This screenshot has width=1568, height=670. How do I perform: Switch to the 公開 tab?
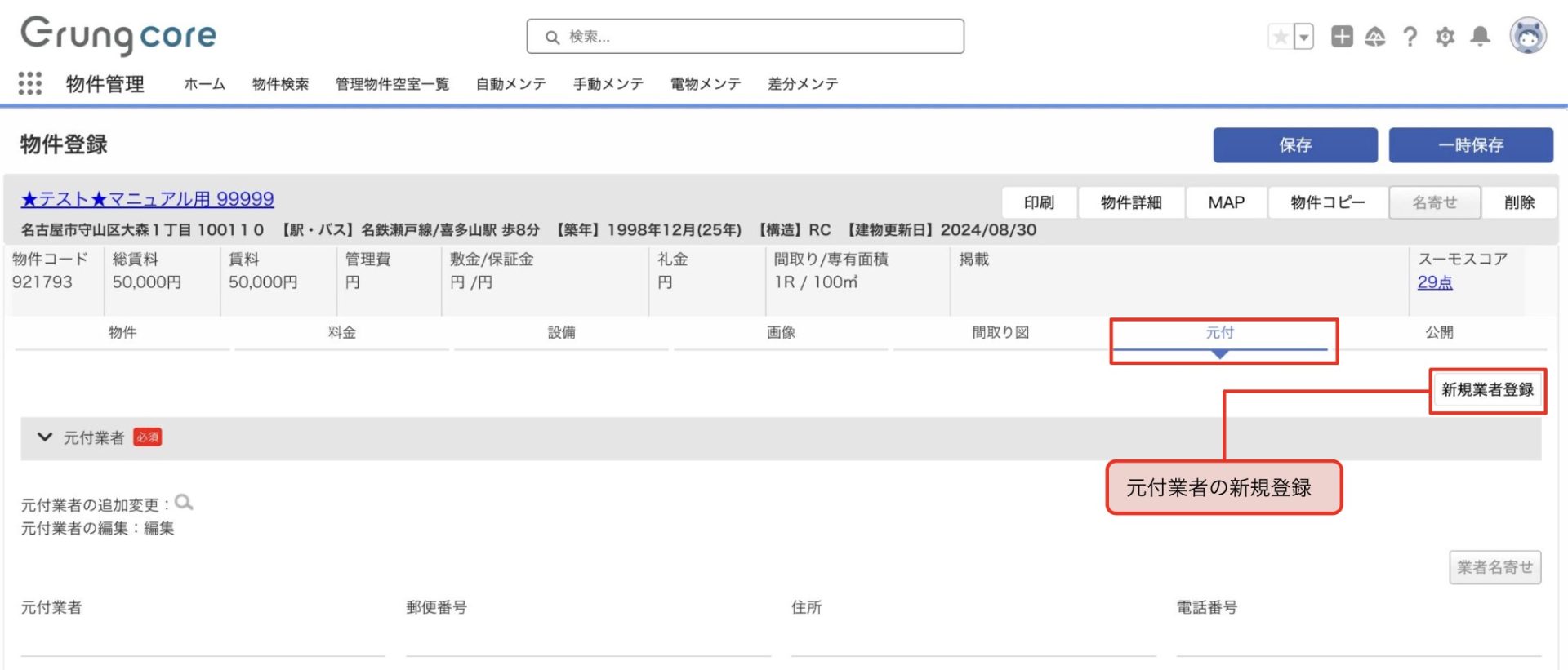(1439, 333)
